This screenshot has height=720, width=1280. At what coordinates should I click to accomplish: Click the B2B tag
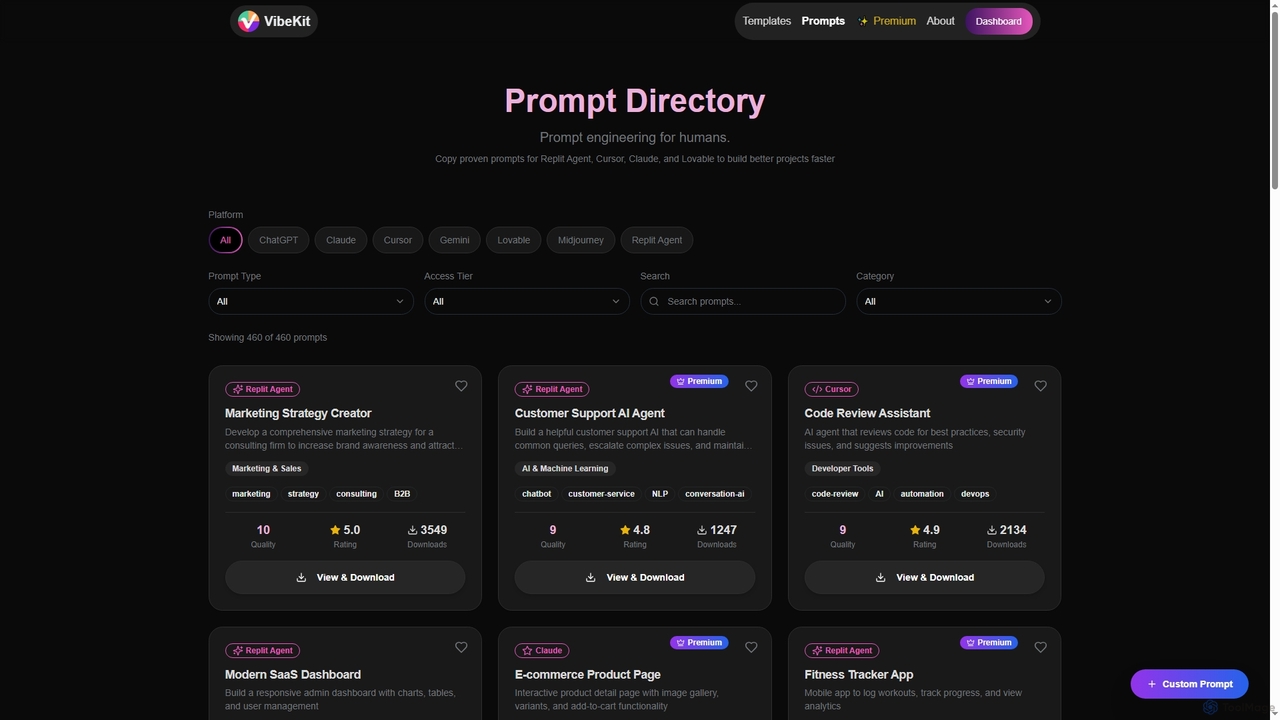click(402, 494)
